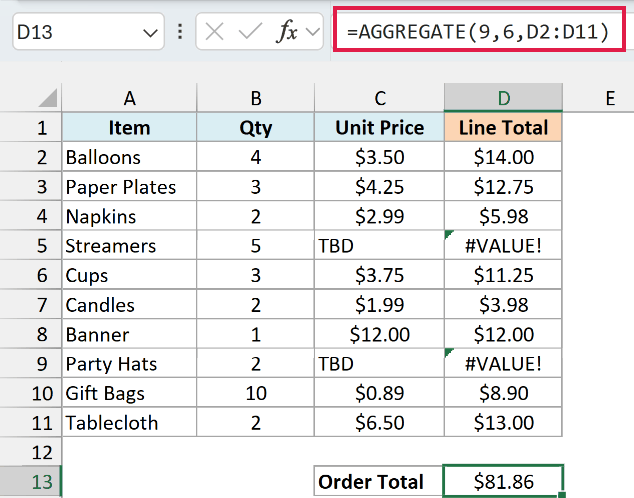Select the $3.75 unit price cell
The image size is (634, 498).
tap(379, 275)
